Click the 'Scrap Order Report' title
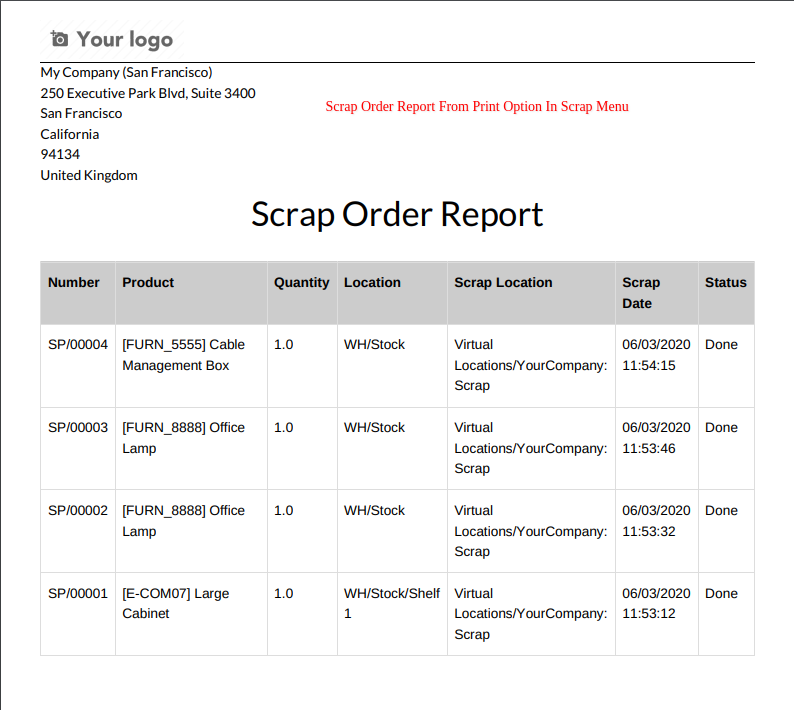 (397, 215)
